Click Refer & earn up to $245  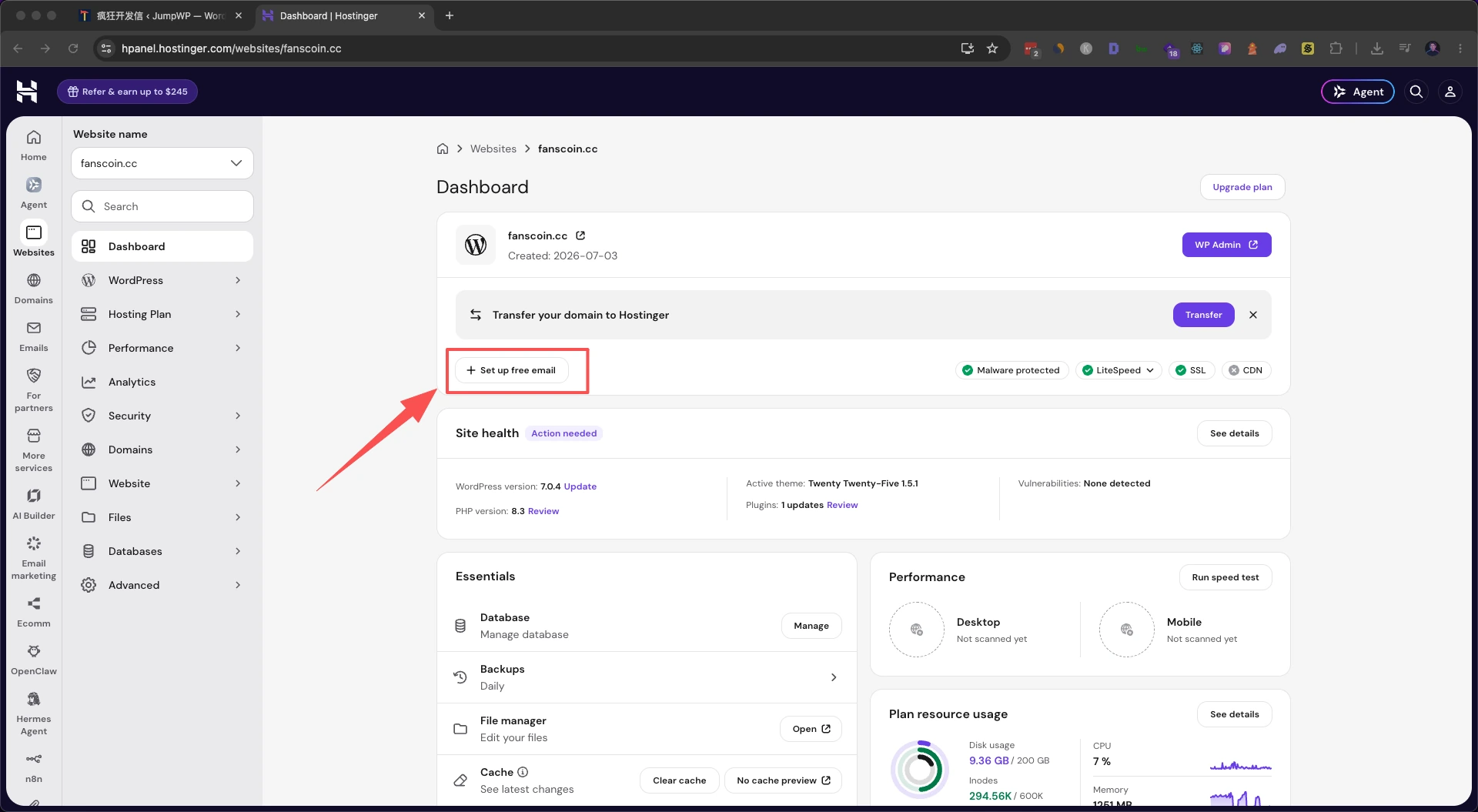pyautogui.click(x=127, y=92)
